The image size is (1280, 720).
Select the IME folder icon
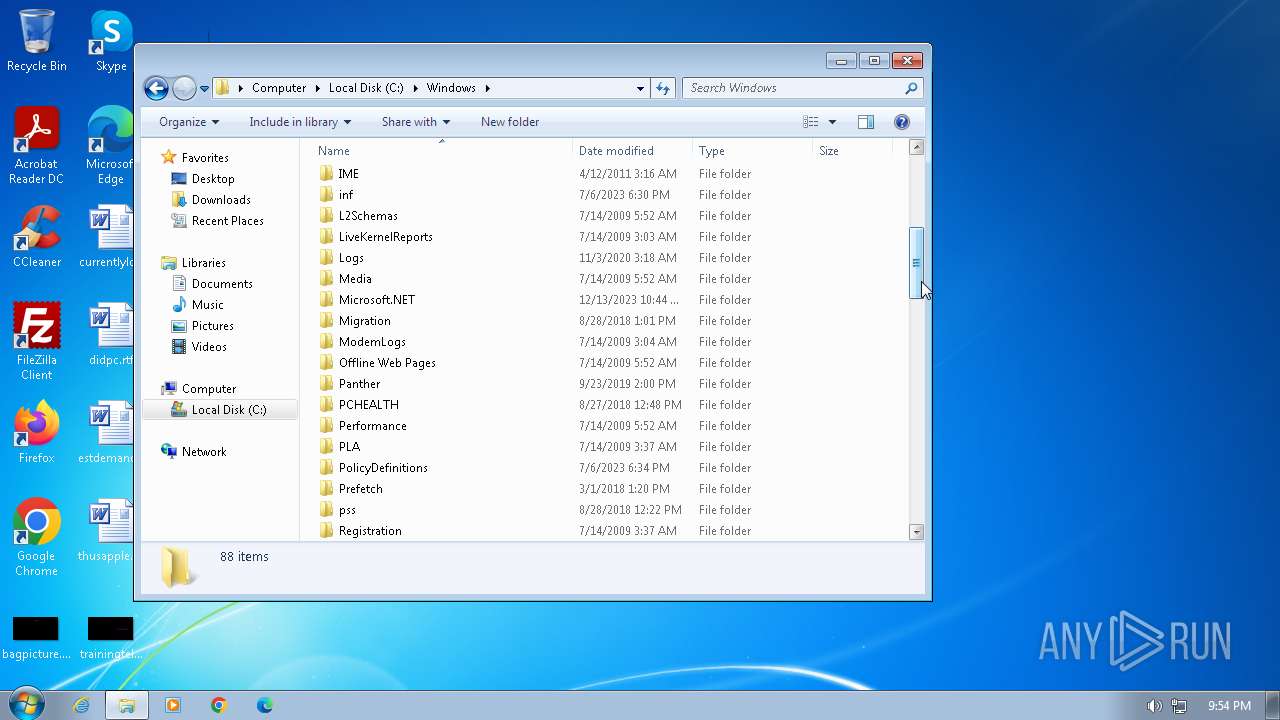click(x=326, y=174)
